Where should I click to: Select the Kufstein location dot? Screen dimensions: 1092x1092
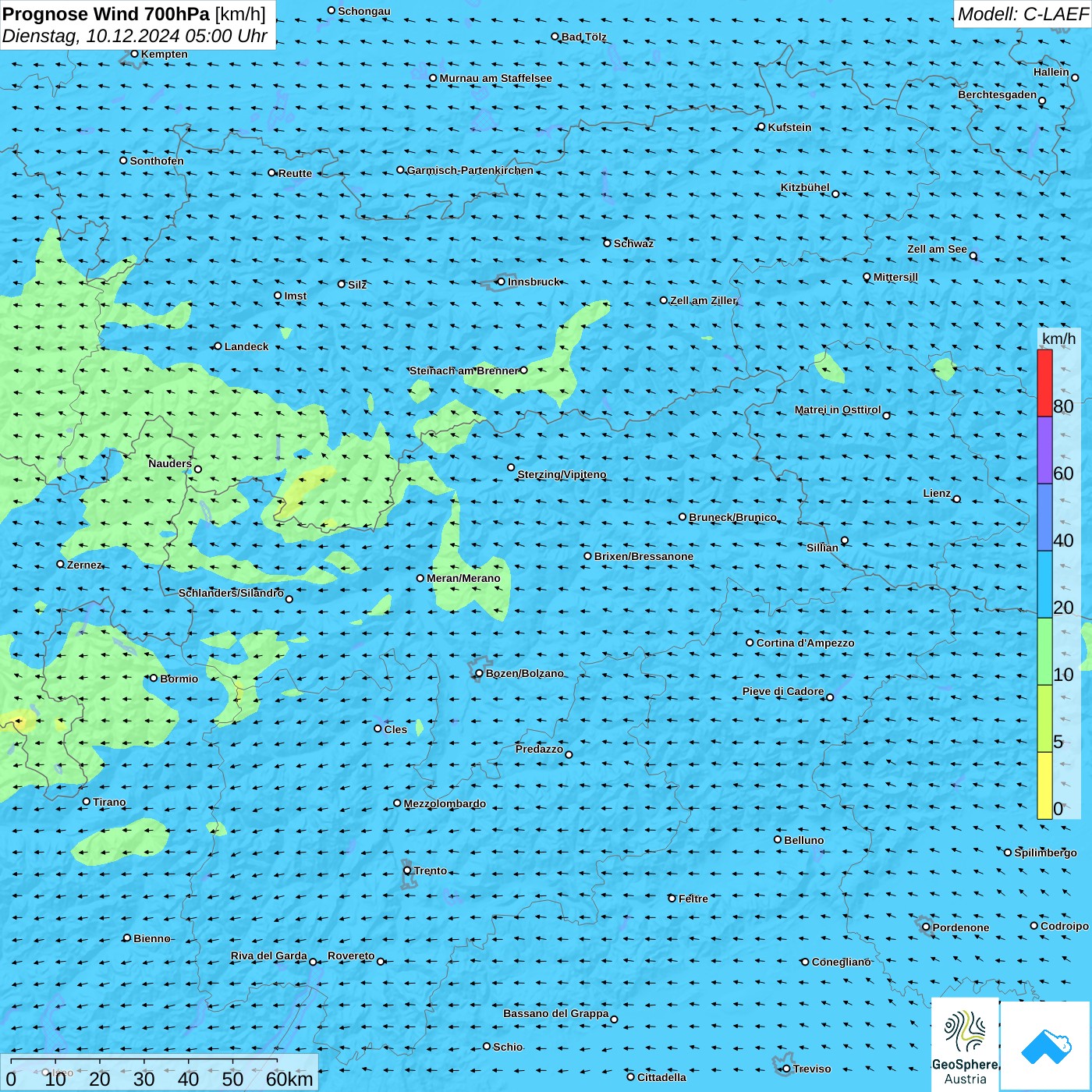761,127
